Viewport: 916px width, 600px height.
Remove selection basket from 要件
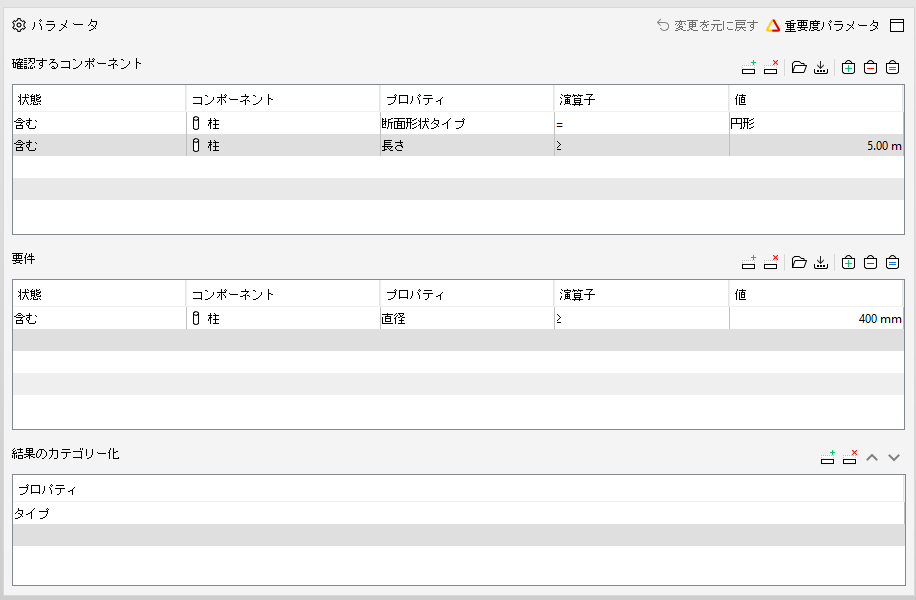click(x=870, y=262)
